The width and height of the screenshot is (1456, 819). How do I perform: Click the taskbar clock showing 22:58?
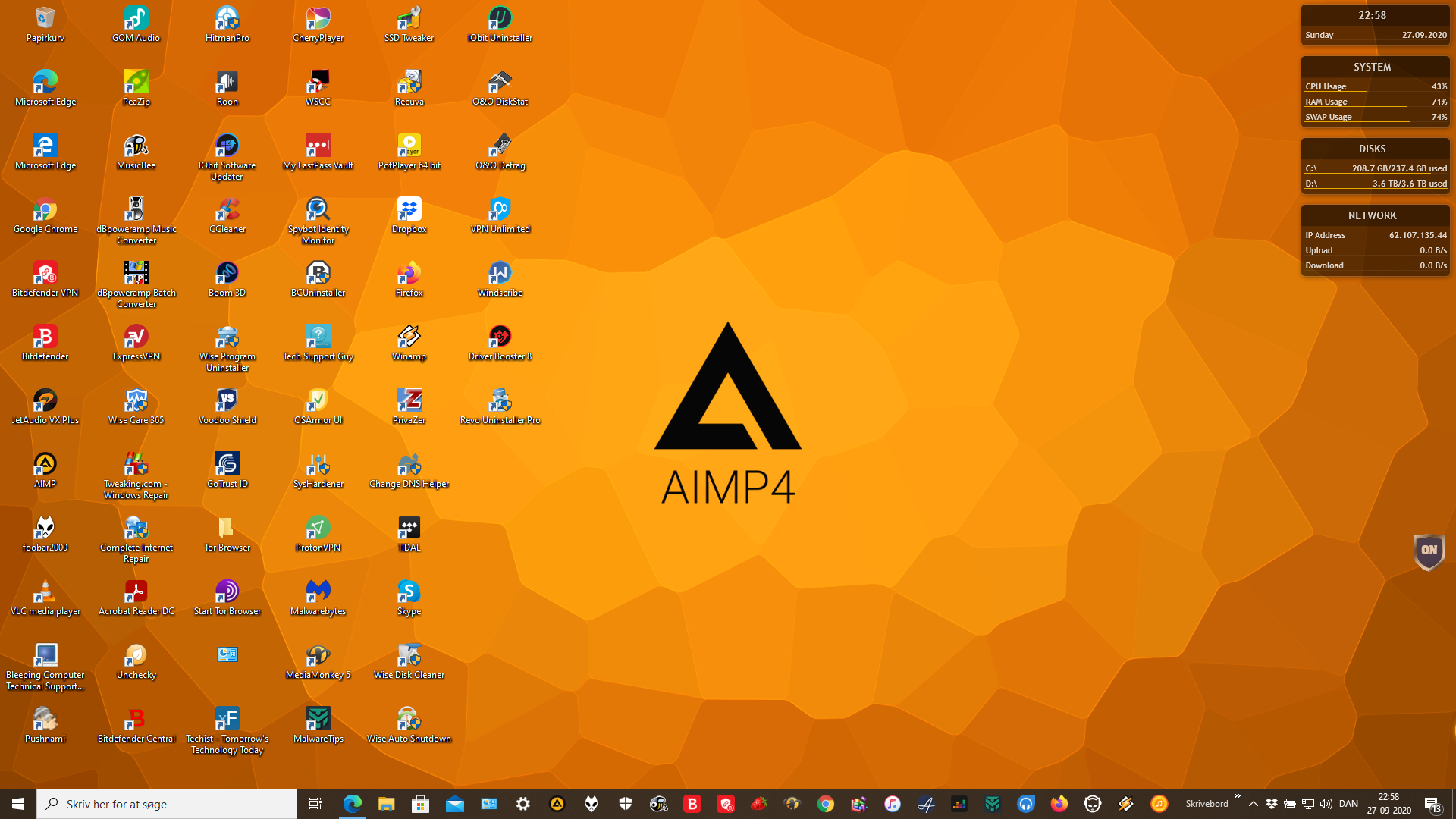pyautogui.click(x=1389, y=804)
